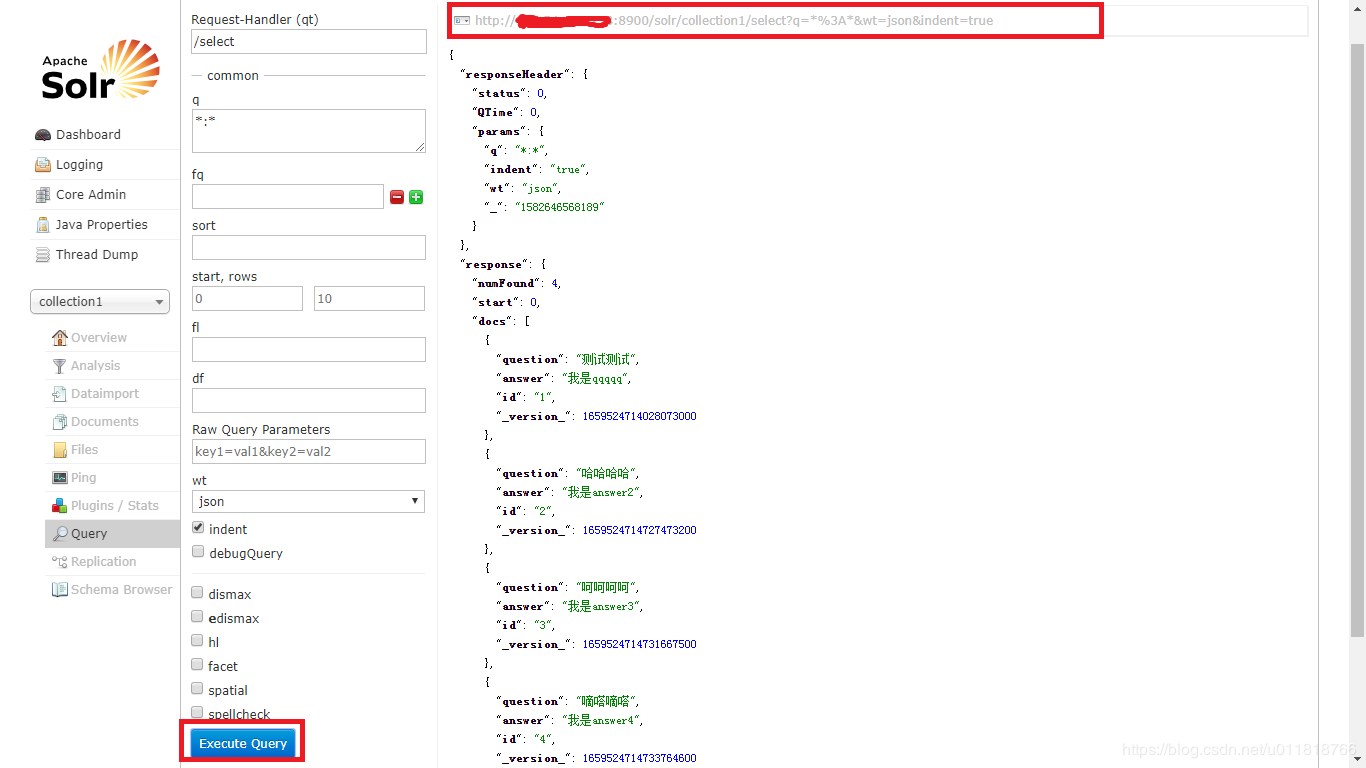Screen dimensions: 1366x768
Task: Open the wt format dropdown showing json
Action: (x=308, y=502)
